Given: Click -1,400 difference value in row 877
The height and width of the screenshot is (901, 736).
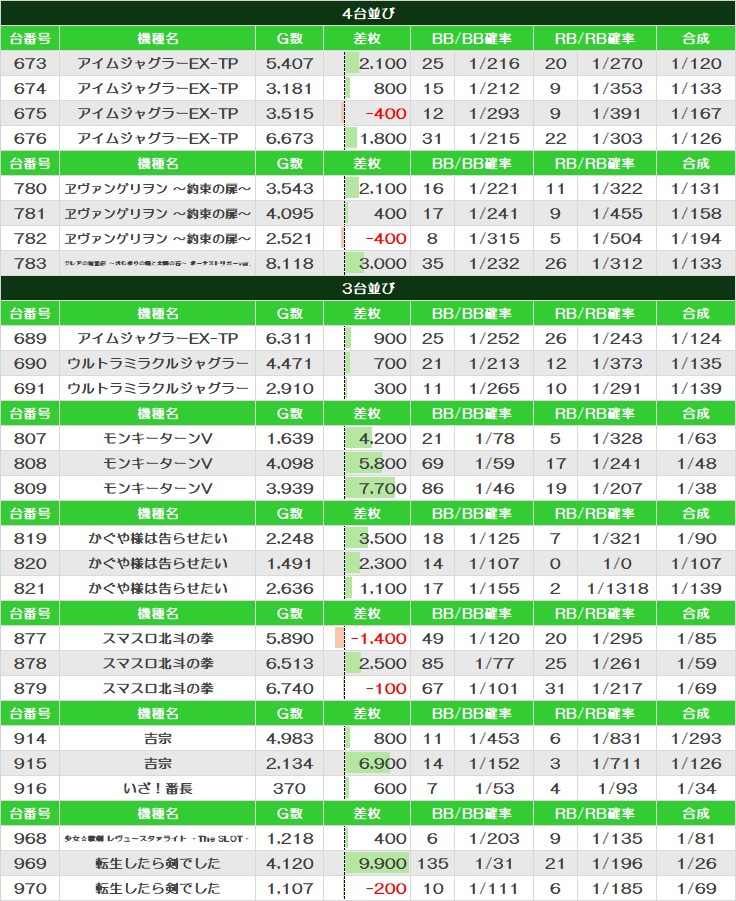Looking at the screenshot, I should coord(378,638).
